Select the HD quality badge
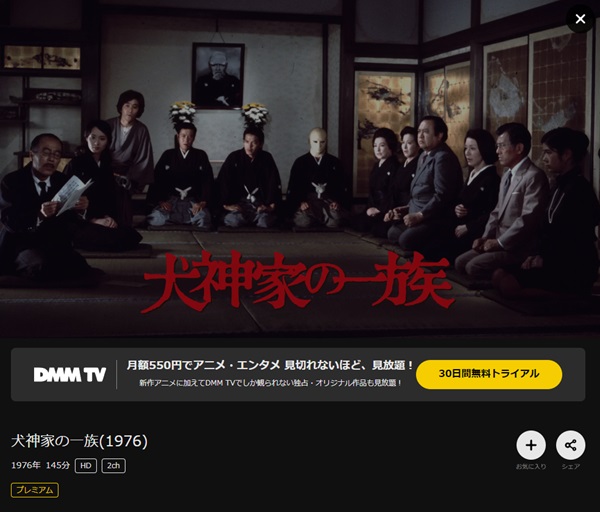The height and width of the screenshot is (512, 600). [86, 466]
